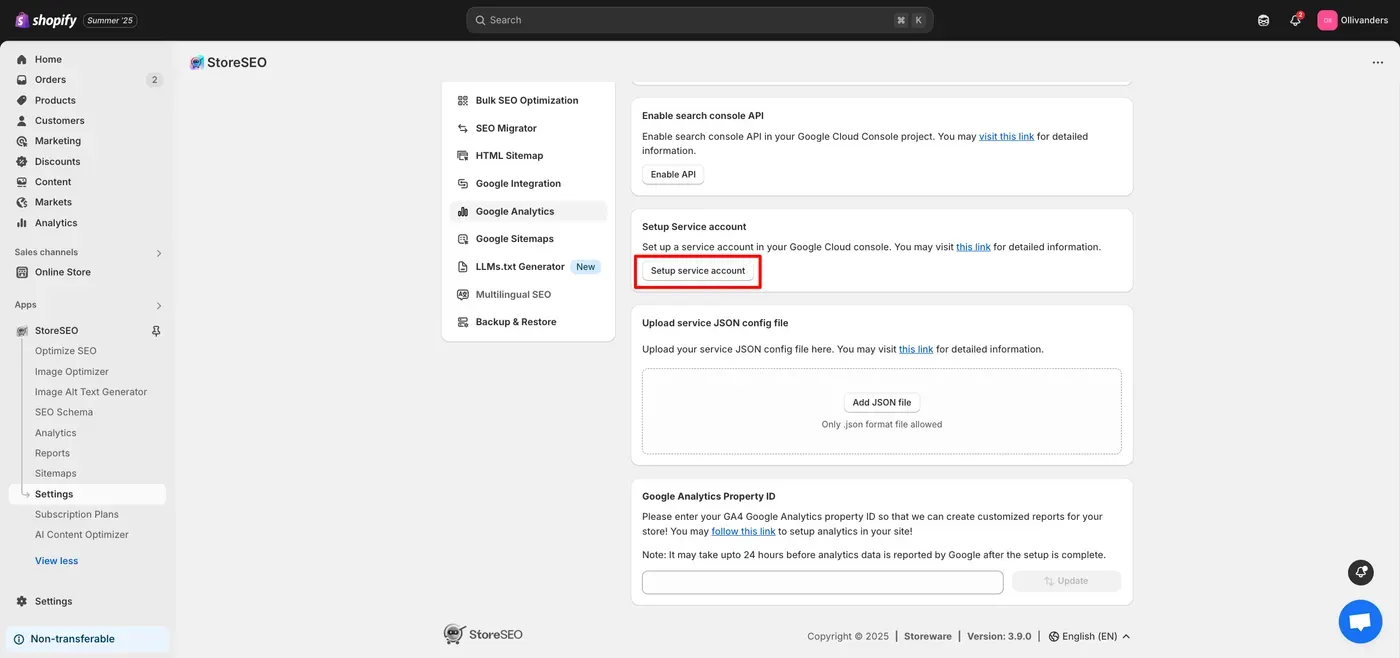Expand the Apps section chevron
1400x658 pixels.
pyautogui.click(x=159, y=306)
